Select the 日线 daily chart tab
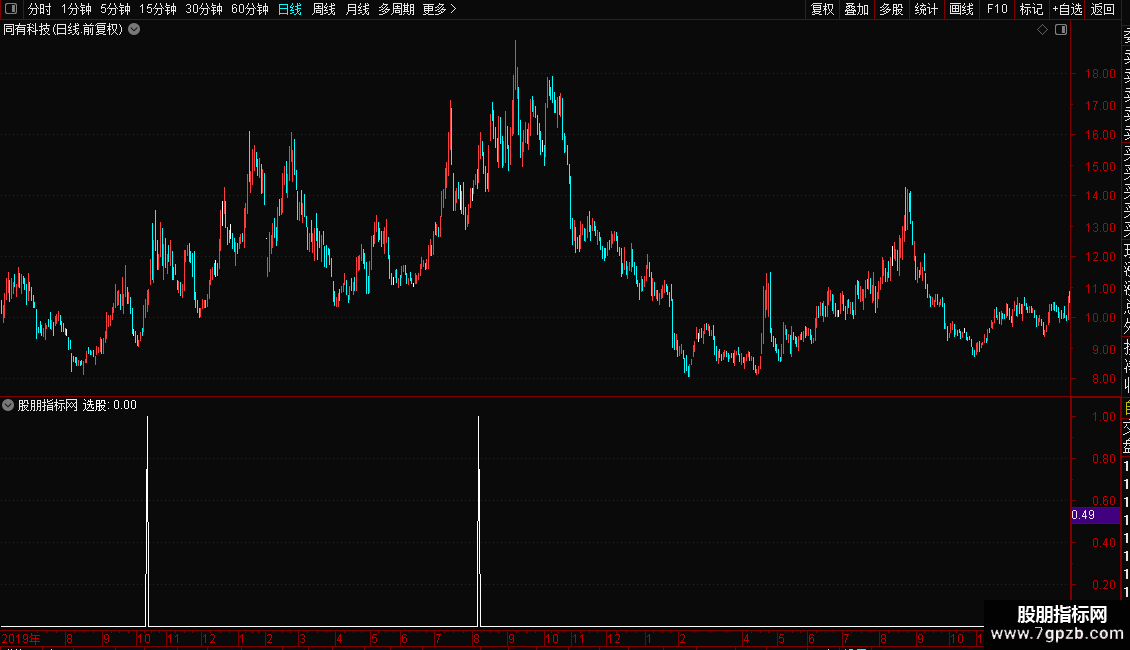This screenshot has width=1130, height=650. 290,9
